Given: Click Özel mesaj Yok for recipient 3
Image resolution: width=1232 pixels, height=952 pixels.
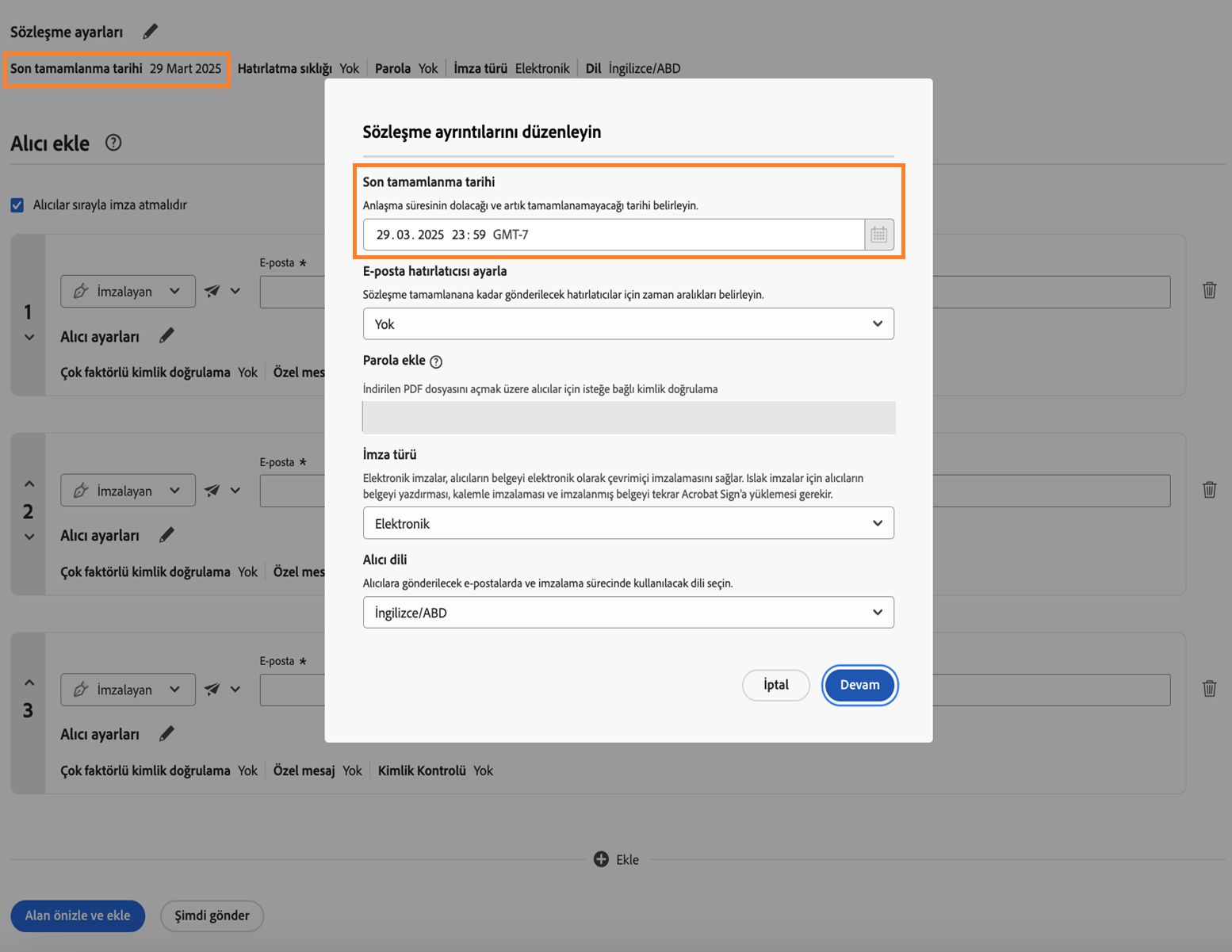Looking at the screenshot, I should 317,770.
